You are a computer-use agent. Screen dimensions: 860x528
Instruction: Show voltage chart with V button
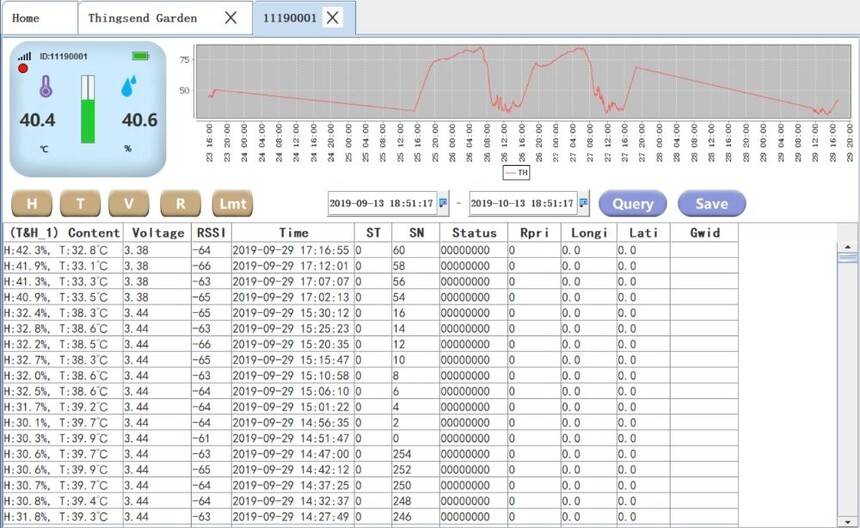[129, 204]
